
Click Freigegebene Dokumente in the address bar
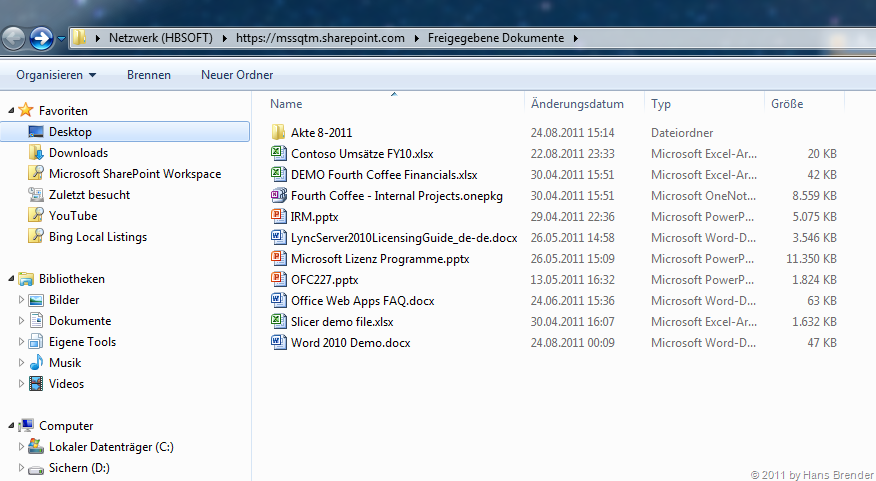click(495, 38)
